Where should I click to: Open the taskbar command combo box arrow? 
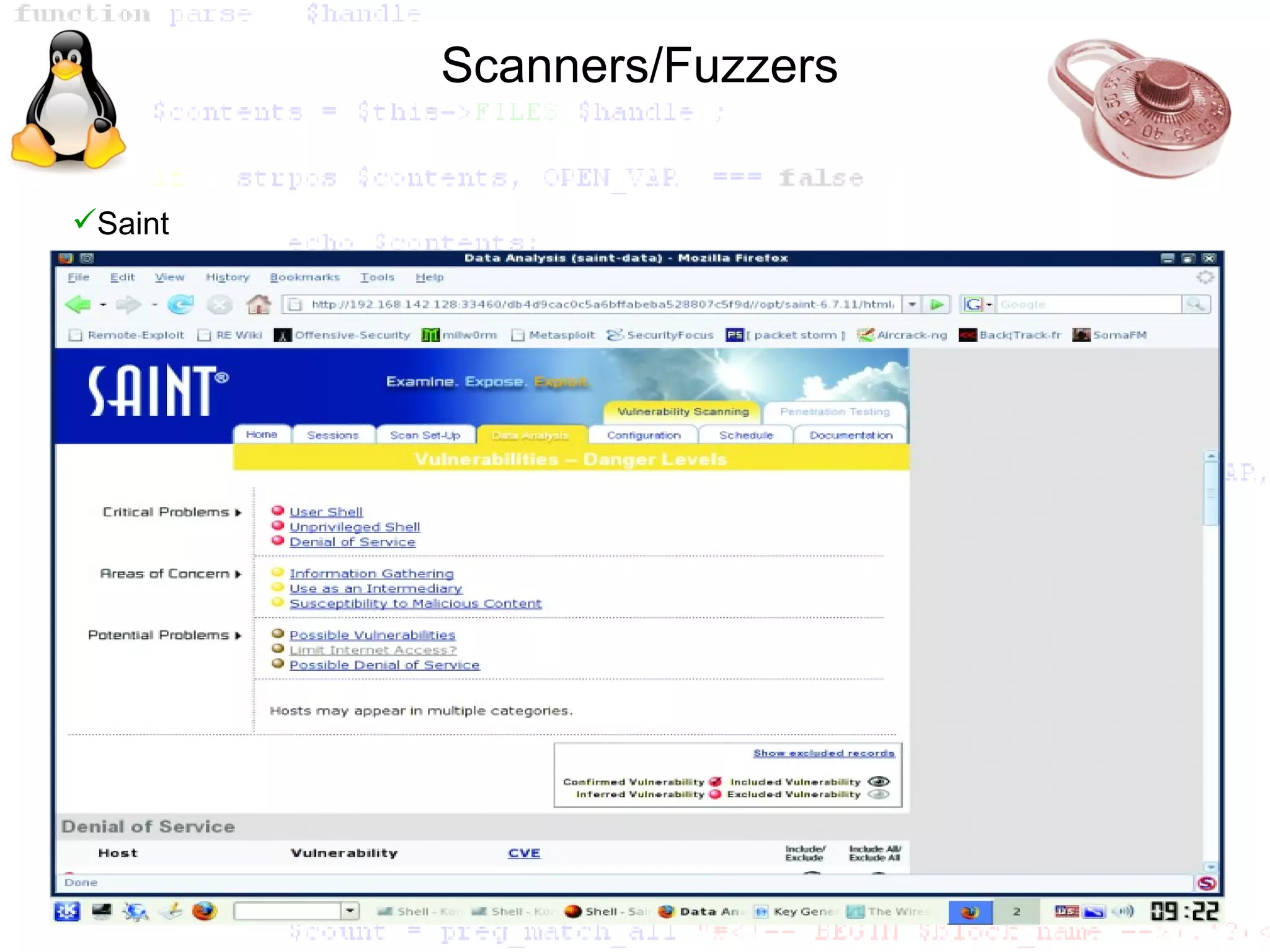pyautogui.click(x=350, y=910)
